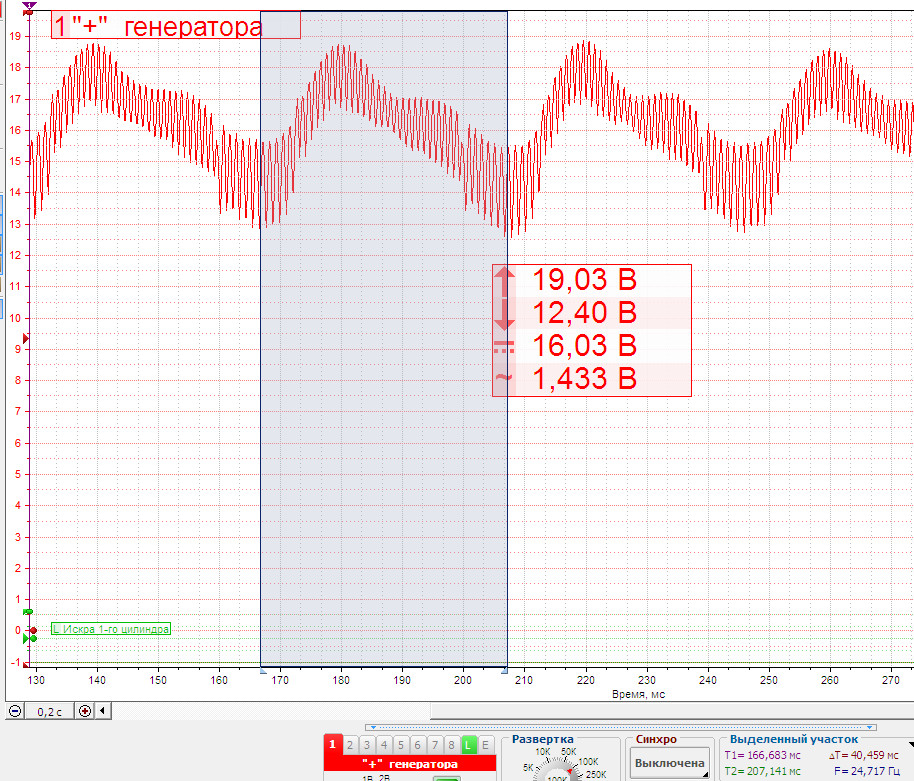This screenshot has height=781, width=914.
Task: Select the channel 3 tab
Action: [x=367, y=745]
